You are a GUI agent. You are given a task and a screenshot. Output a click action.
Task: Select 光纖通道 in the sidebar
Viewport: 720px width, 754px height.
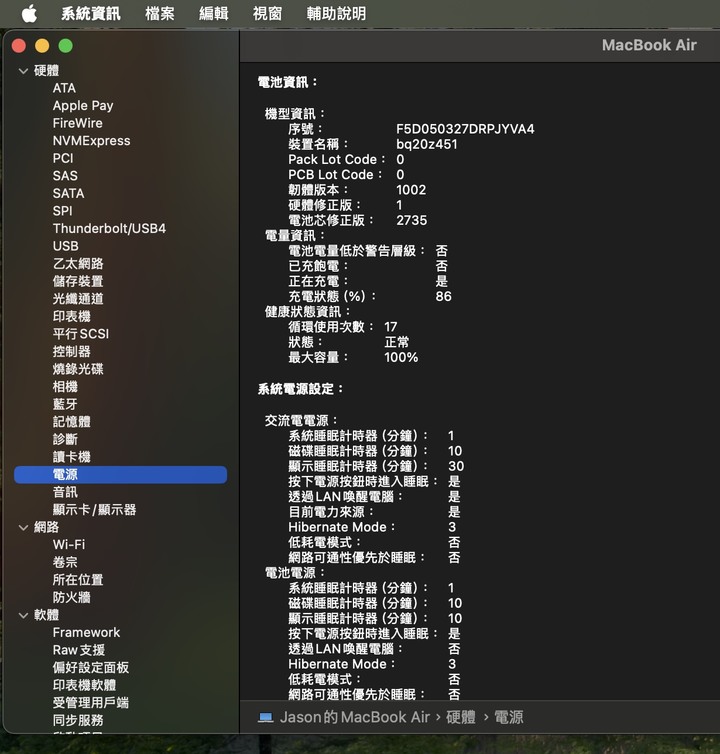(78, 299)
